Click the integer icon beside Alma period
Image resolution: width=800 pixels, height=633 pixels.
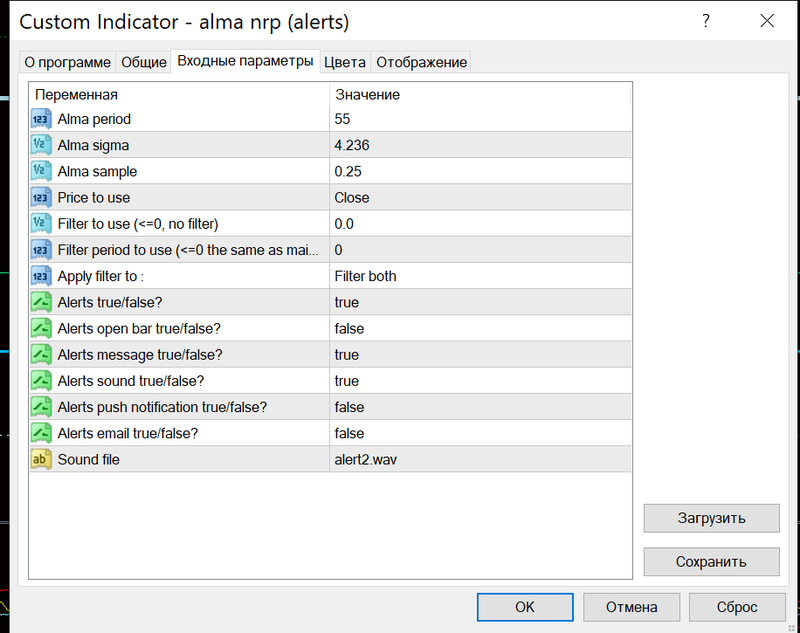coord(41,119)
